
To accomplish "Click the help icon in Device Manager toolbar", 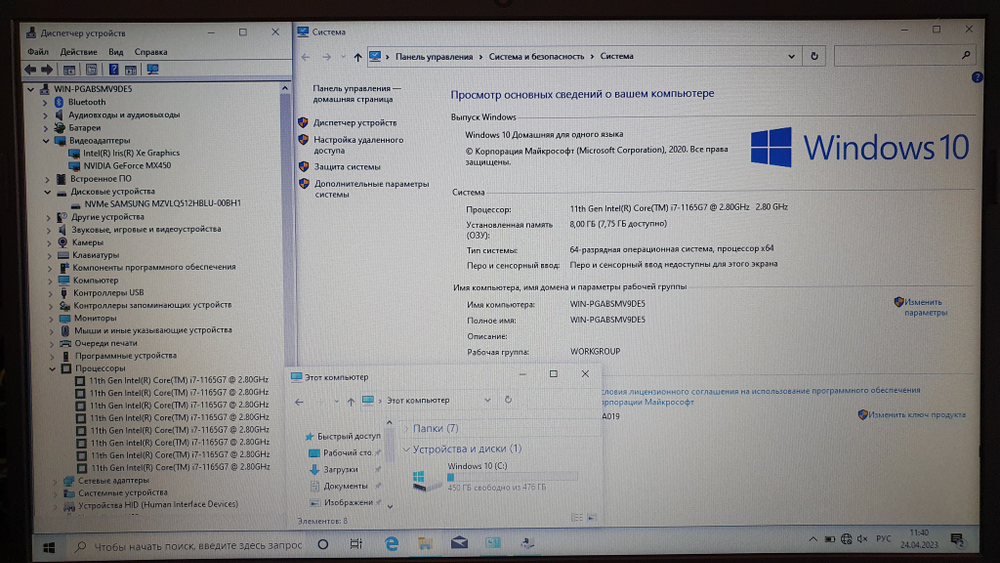I will 114,69.
